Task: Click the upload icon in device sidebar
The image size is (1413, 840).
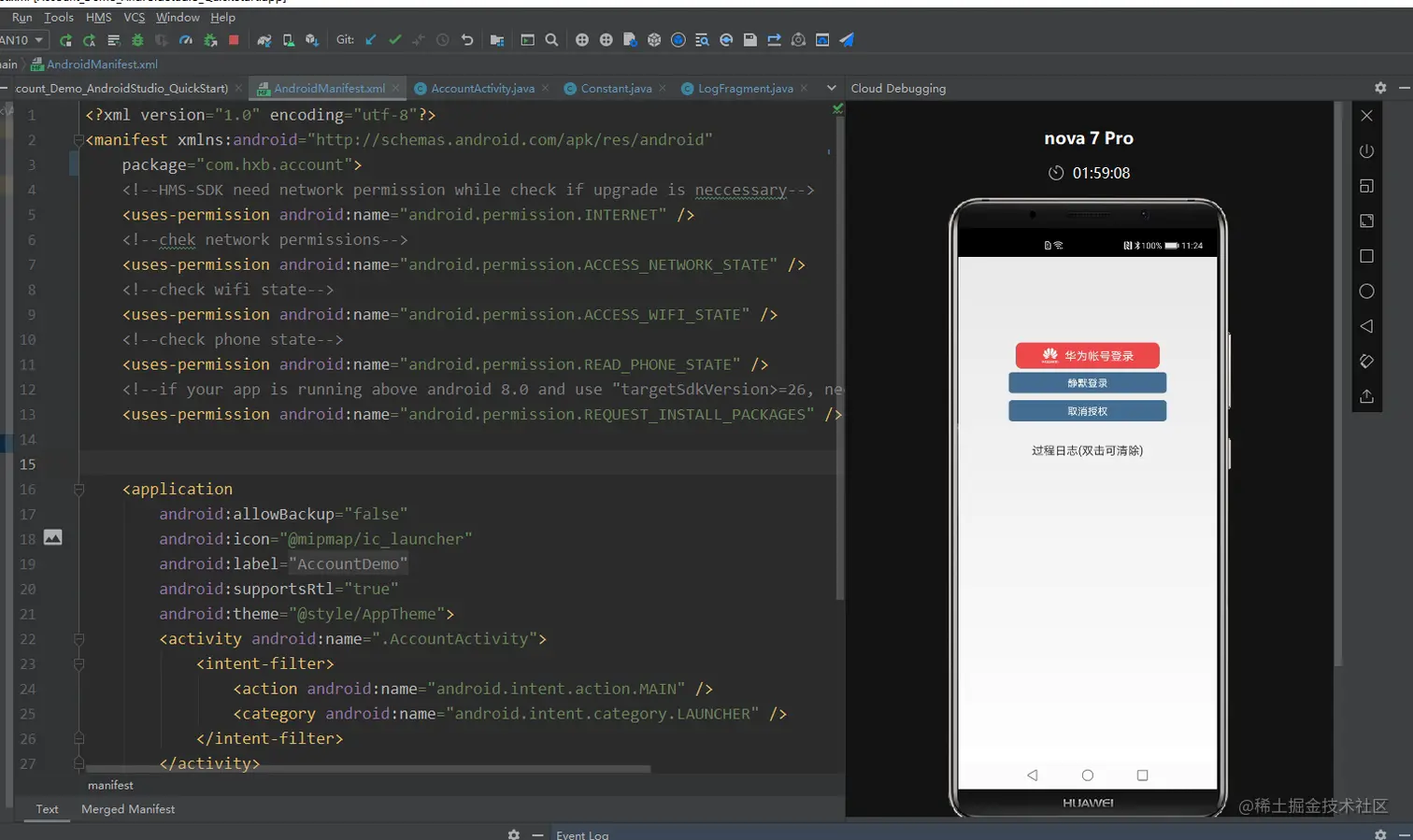Action: click(1366, 396)
